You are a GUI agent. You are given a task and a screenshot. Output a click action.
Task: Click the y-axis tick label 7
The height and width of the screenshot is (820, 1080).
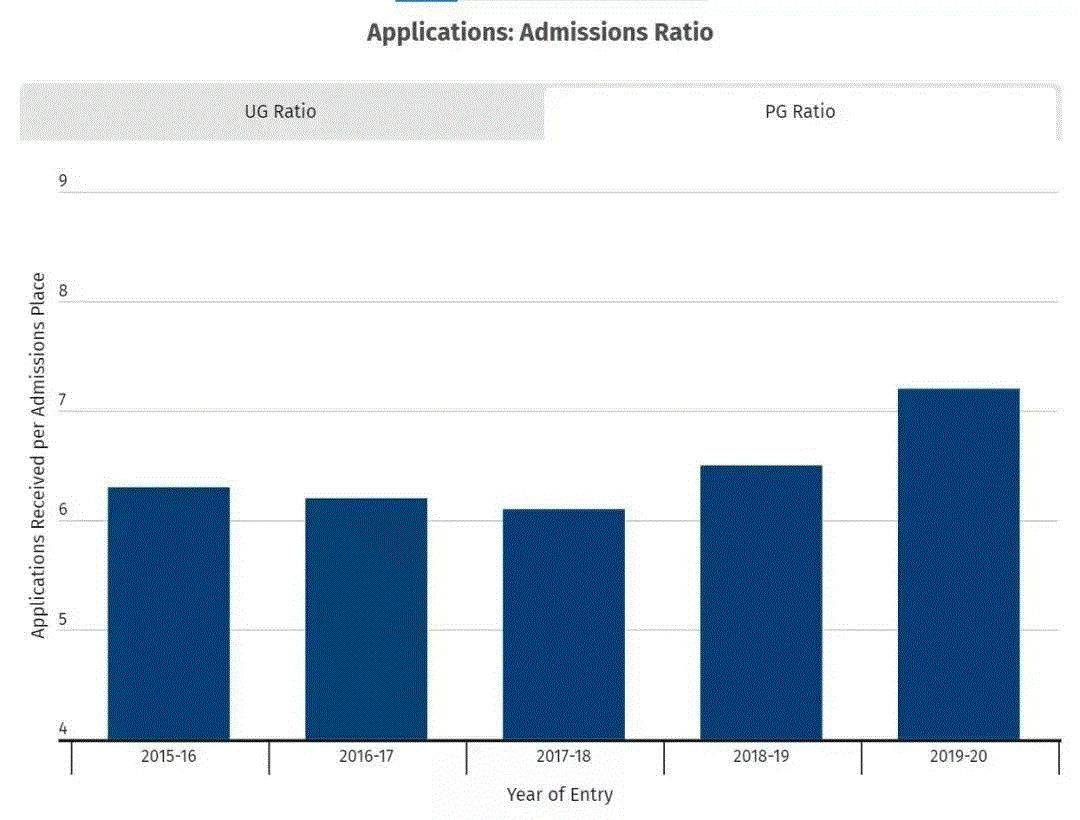click(63, 400)
